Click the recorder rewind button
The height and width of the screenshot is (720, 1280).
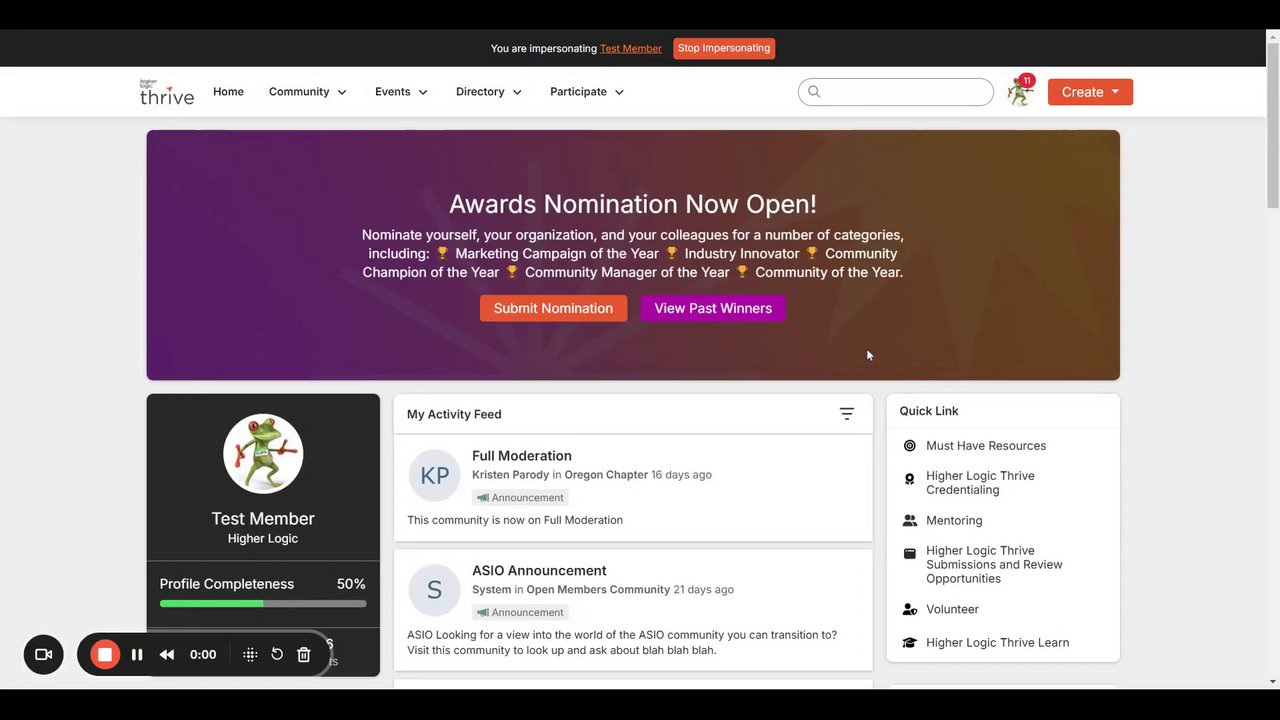[167, 655]
